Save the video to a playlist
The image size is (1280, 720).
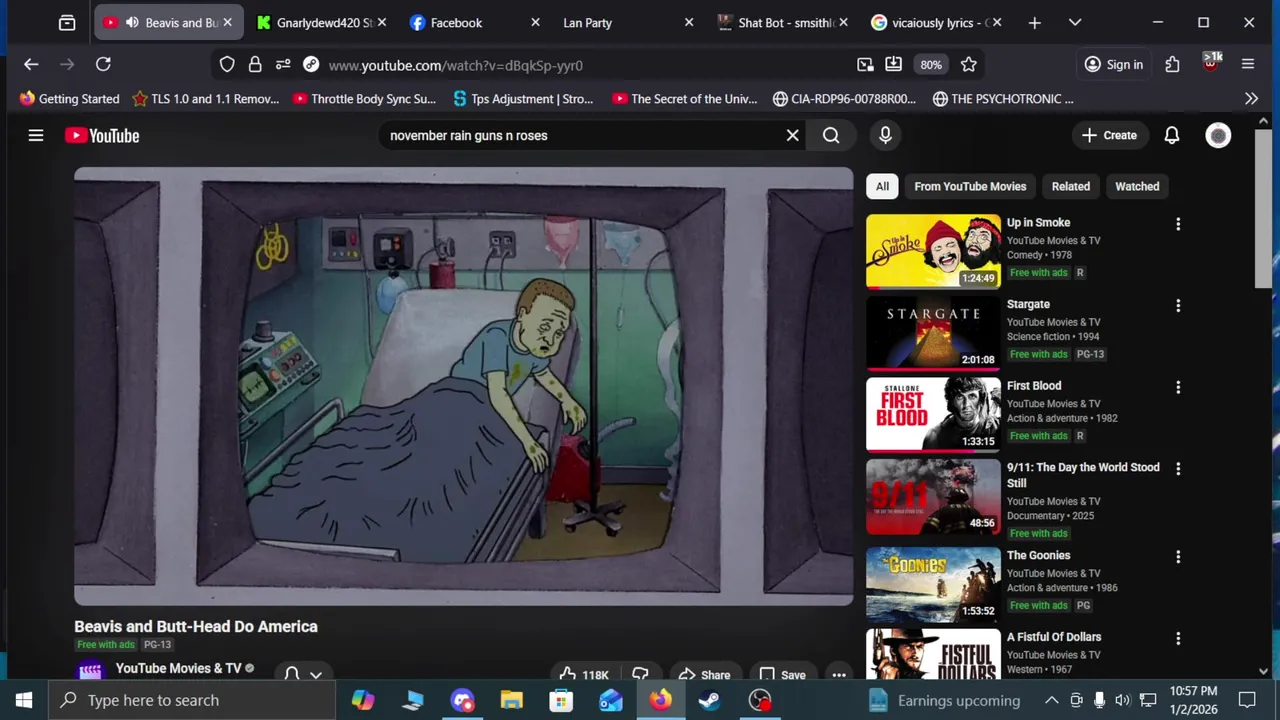coord(782,675)
